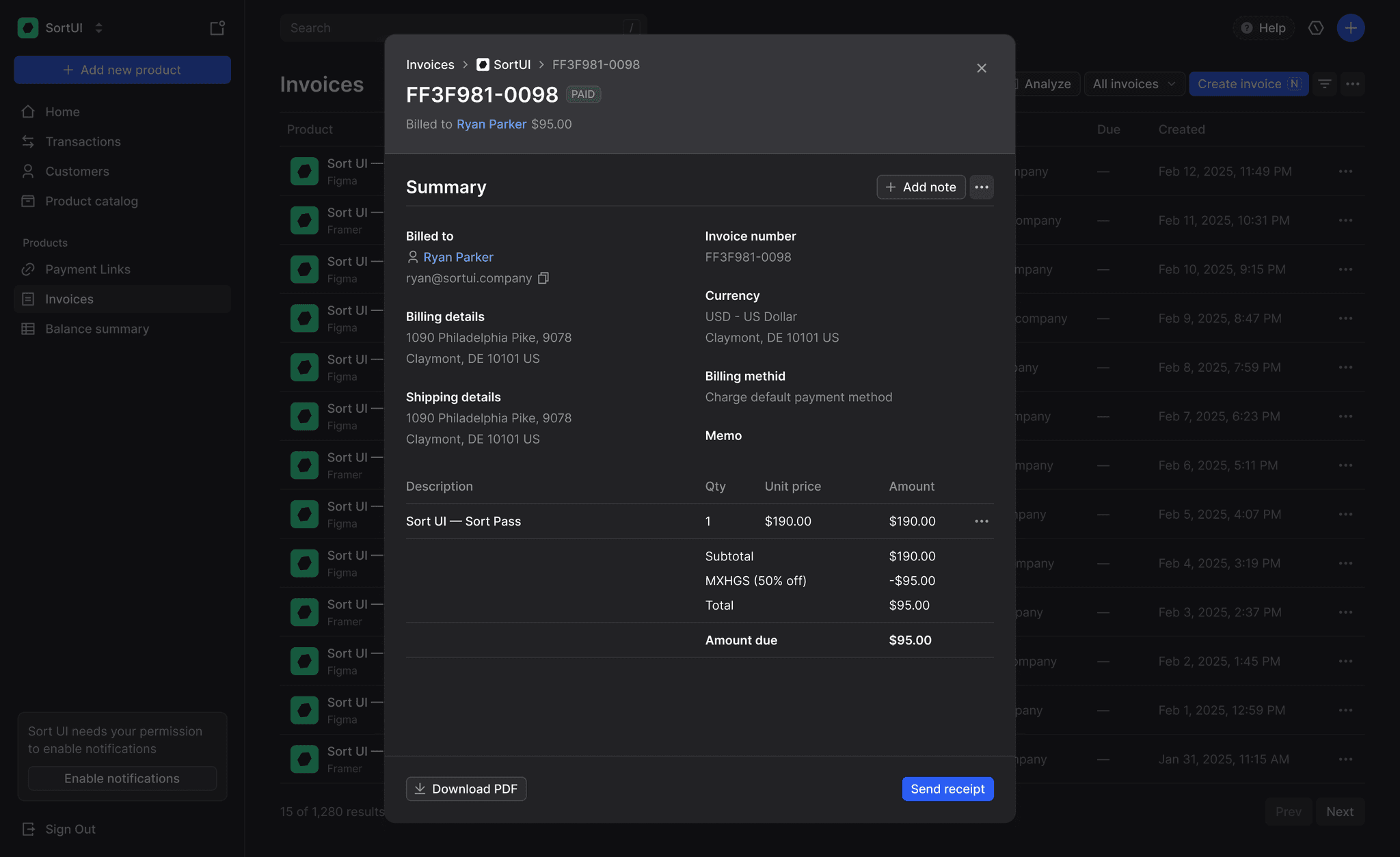1400x857 pixels.
Task: Go to Next page of invoices
Action: tap(1340, 812)
